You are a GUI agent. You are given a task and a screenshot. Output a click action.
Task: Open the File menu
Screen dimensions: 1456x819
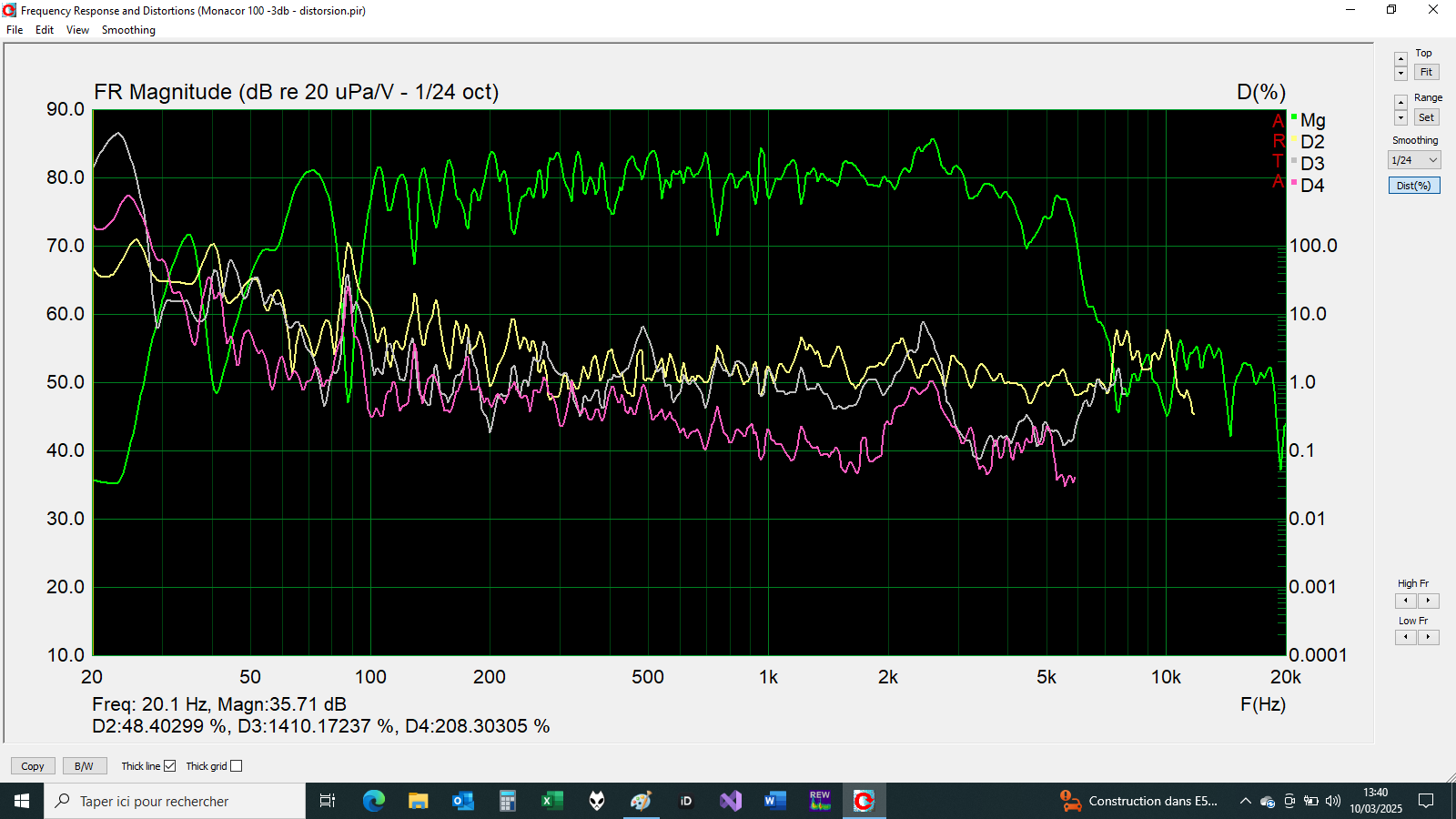15,30
